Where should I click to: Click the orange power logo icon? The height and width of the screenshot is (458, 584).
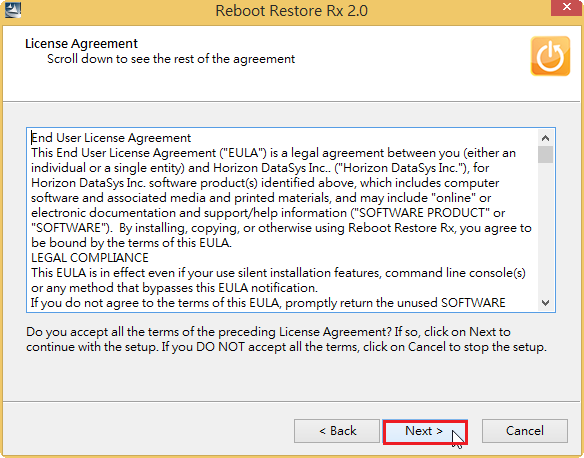click(550, 56)
